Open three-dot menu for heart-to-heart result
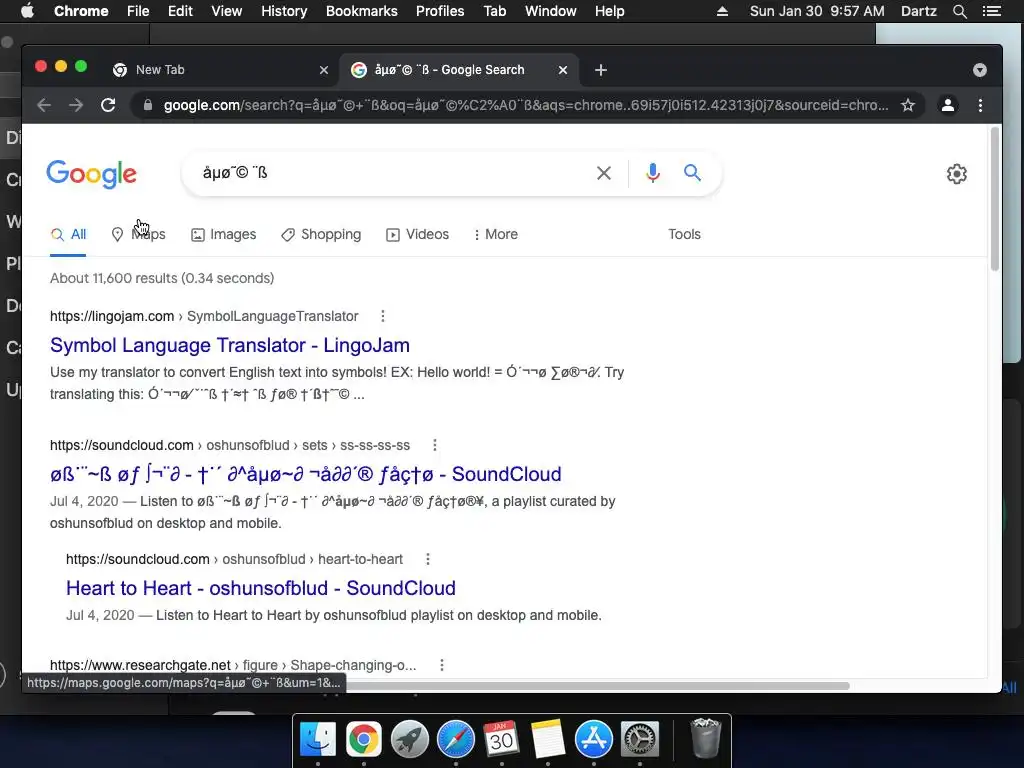The width and height of the screenshot is (1024, 768). (x=428, y=559)
